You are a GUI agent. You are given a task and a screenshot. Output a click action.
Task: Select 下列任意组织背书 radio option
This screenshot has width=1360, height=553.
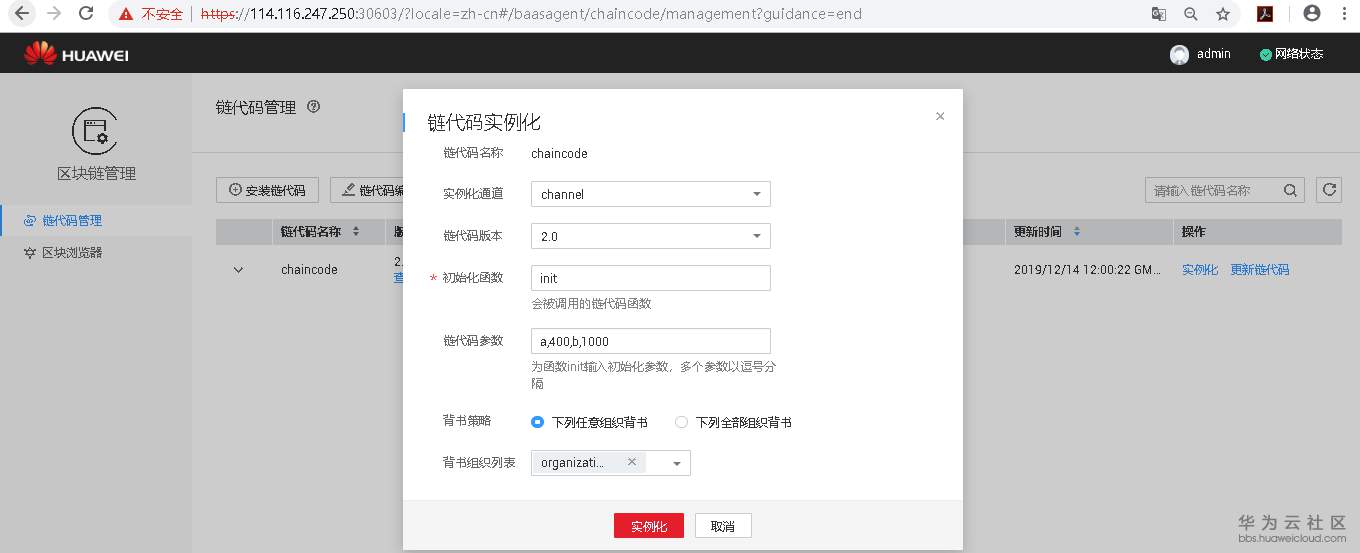[x=538, y=422]
